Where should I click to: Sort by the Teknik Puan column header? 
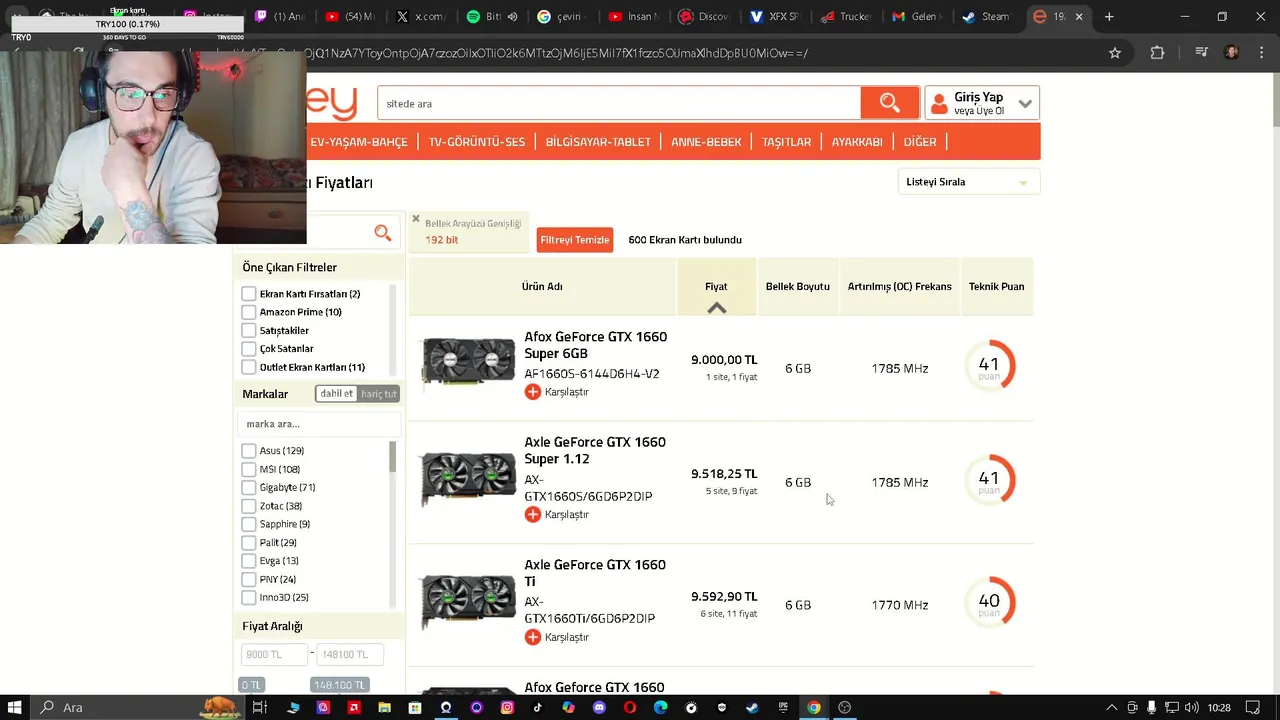[x=996, y=287]
